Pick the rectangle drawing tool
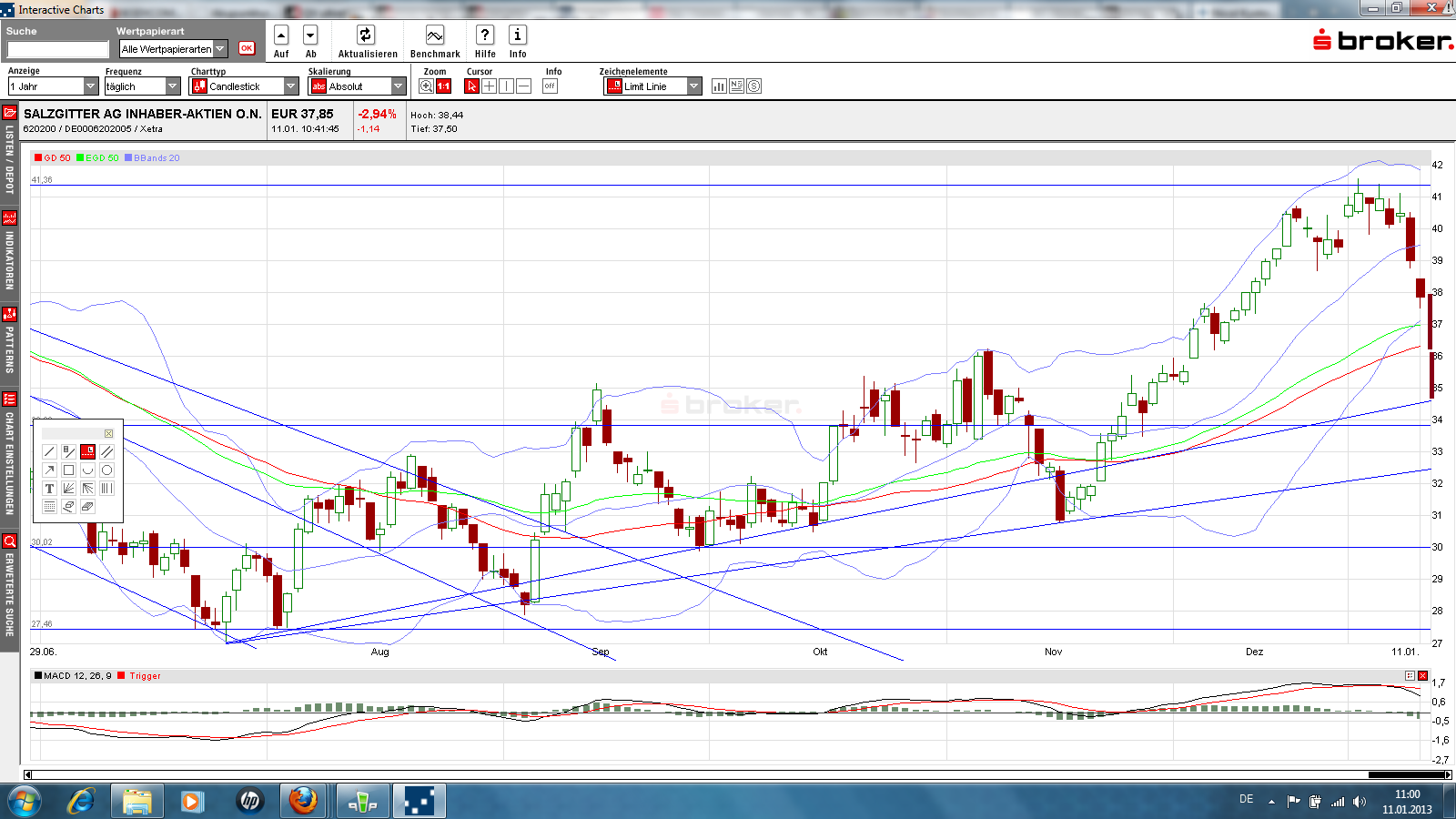Viewport: 1456px width, 819px height. (x=68, y=470)
